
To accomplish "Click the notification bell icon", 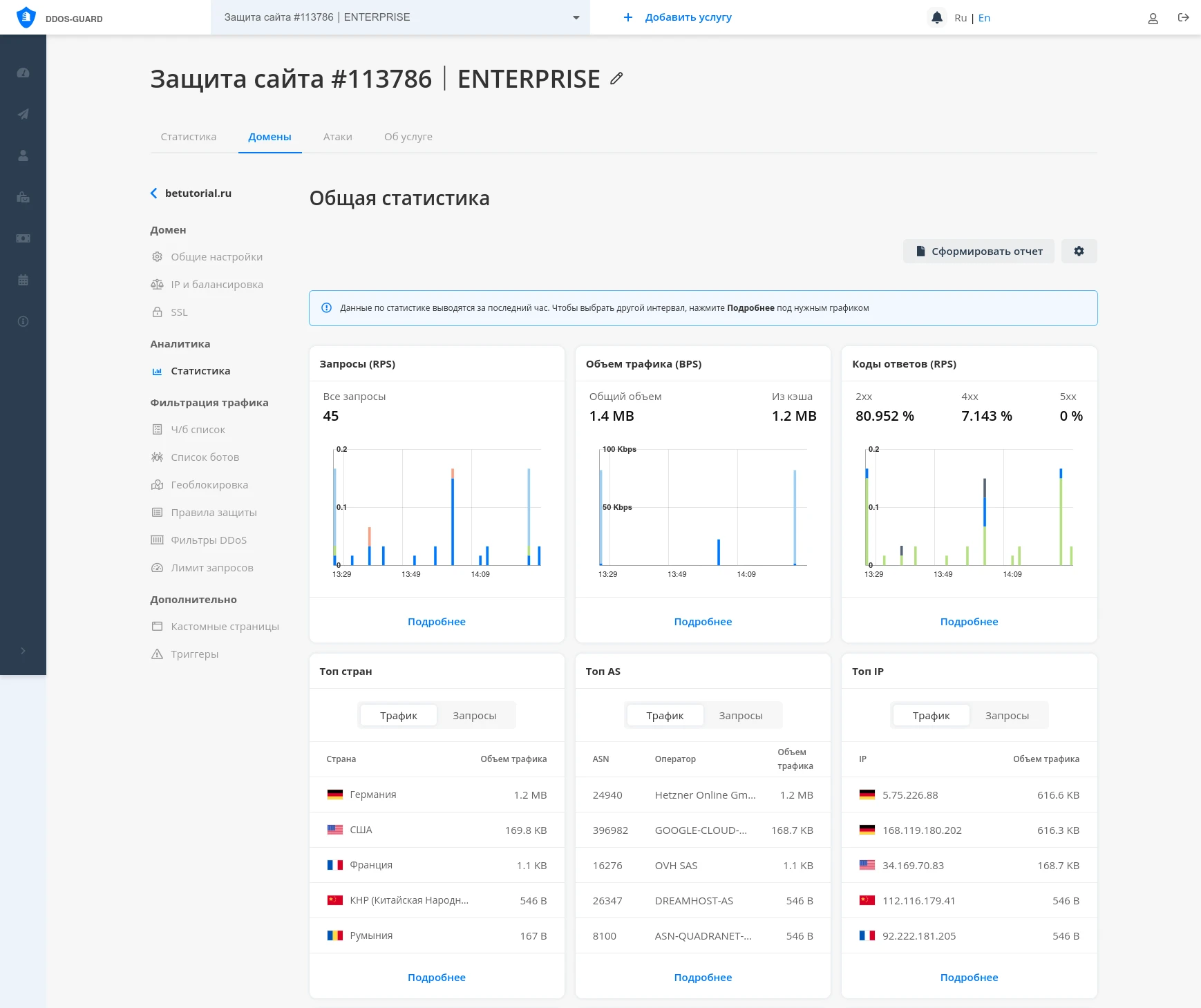I will point(936,18).
